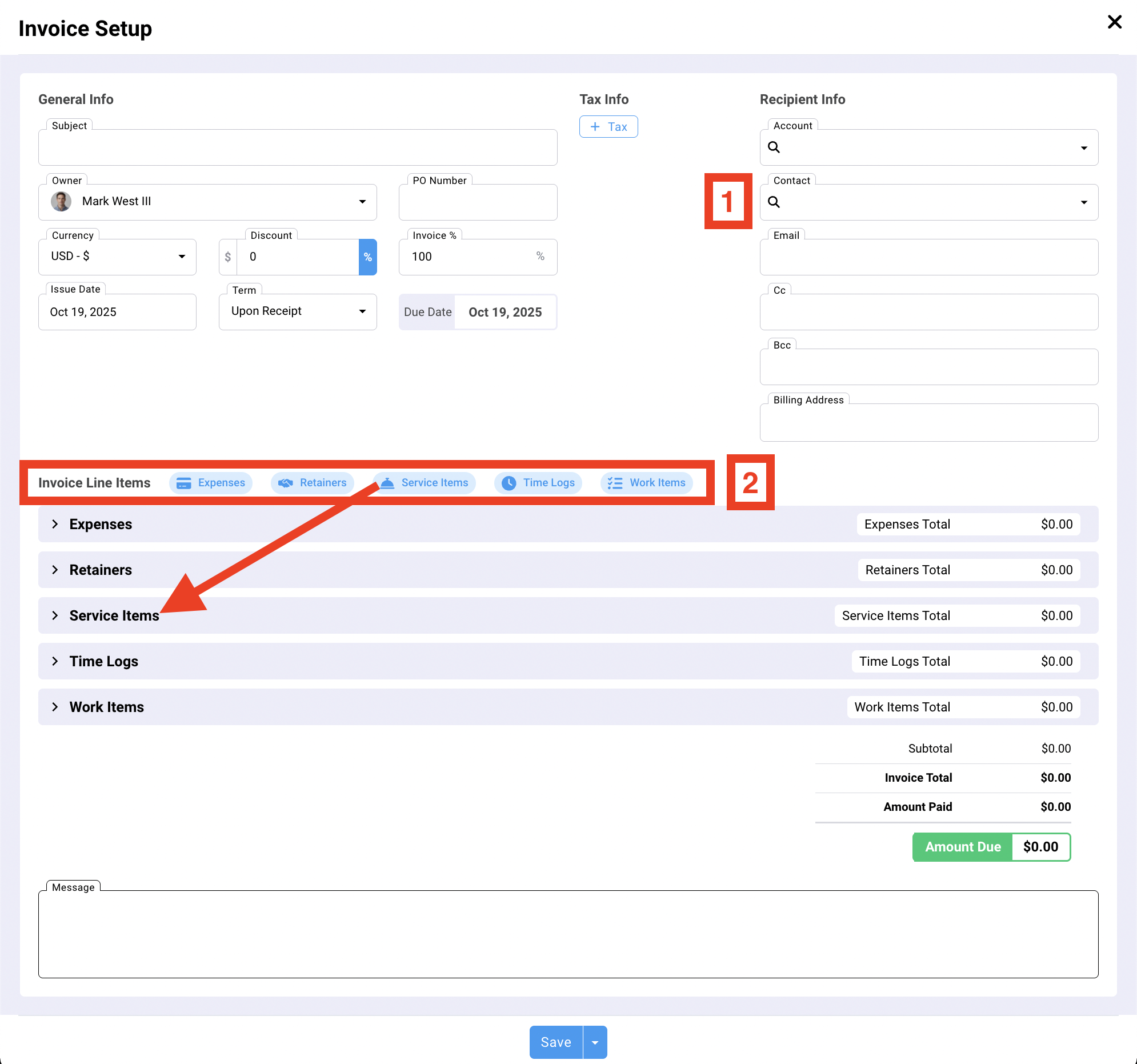The height and width of the screenshot is (1064, 1137).
Task: Toggle discount to dollar amount mode
Action: tap(227, 257)
